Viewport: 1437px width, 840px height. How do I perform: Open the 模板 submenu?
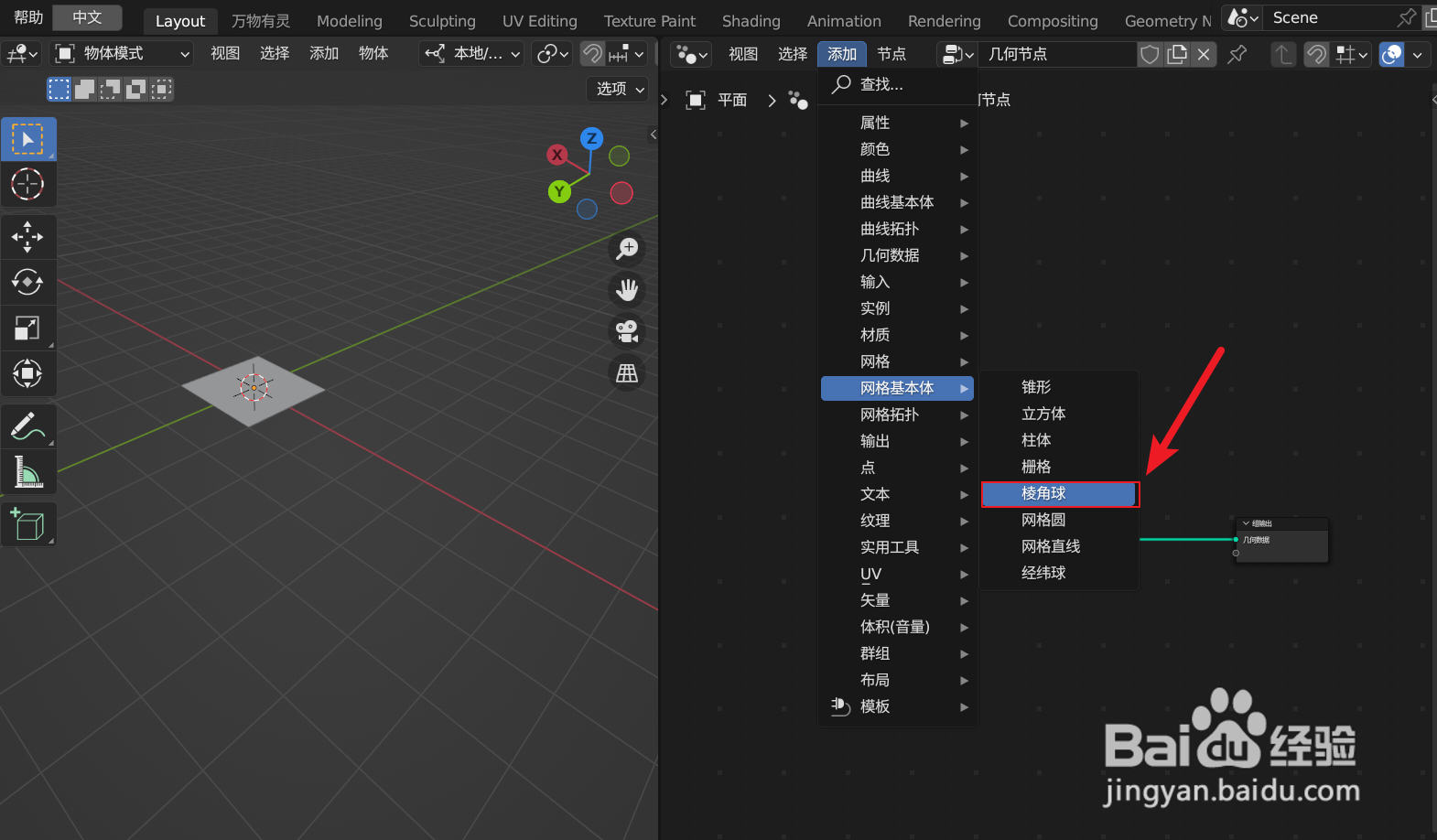click(x=897, y=706)
